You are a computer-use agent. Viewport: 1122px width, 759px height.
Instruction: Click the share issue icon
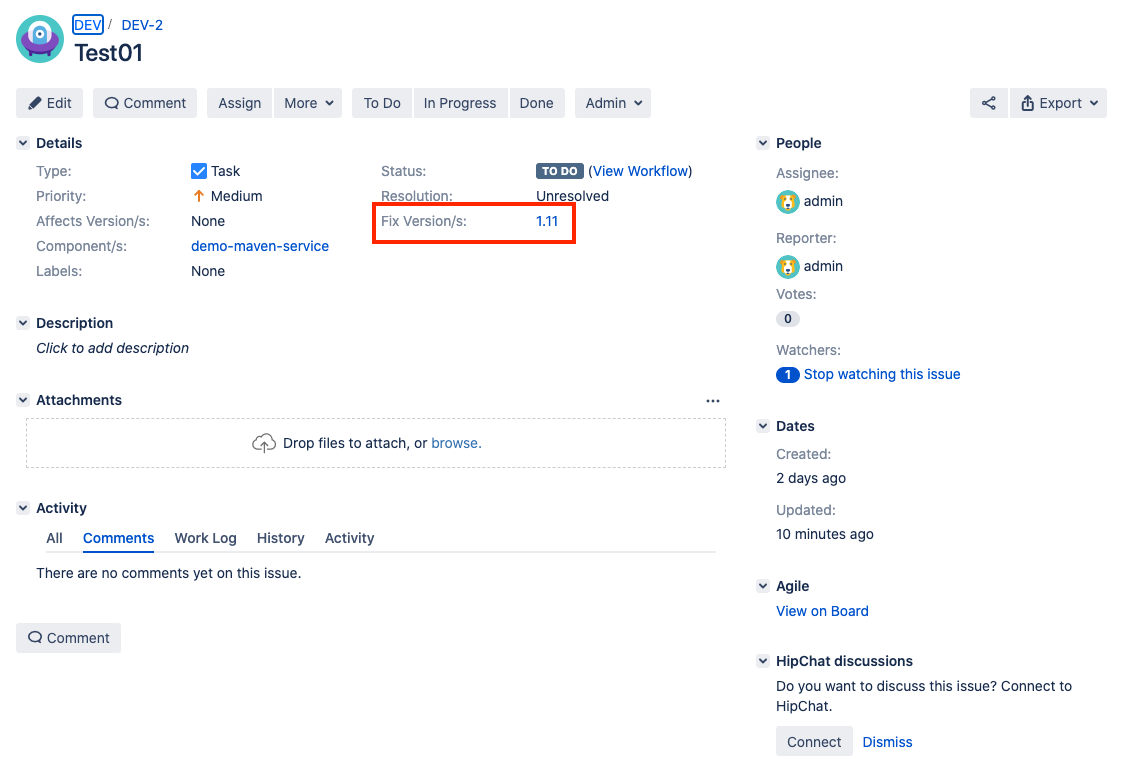tap(988, 103)
